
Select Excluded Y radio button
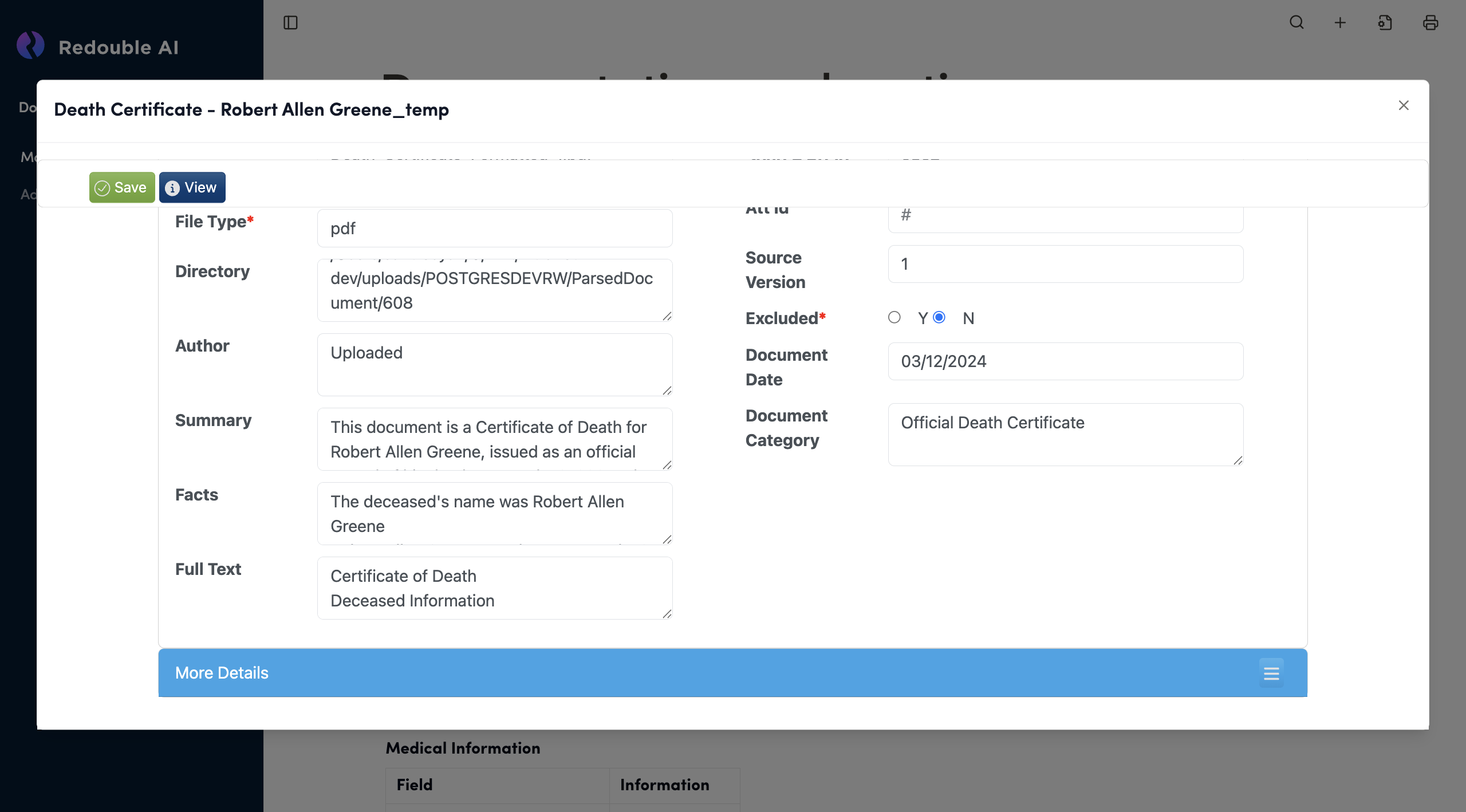(894, 317)
